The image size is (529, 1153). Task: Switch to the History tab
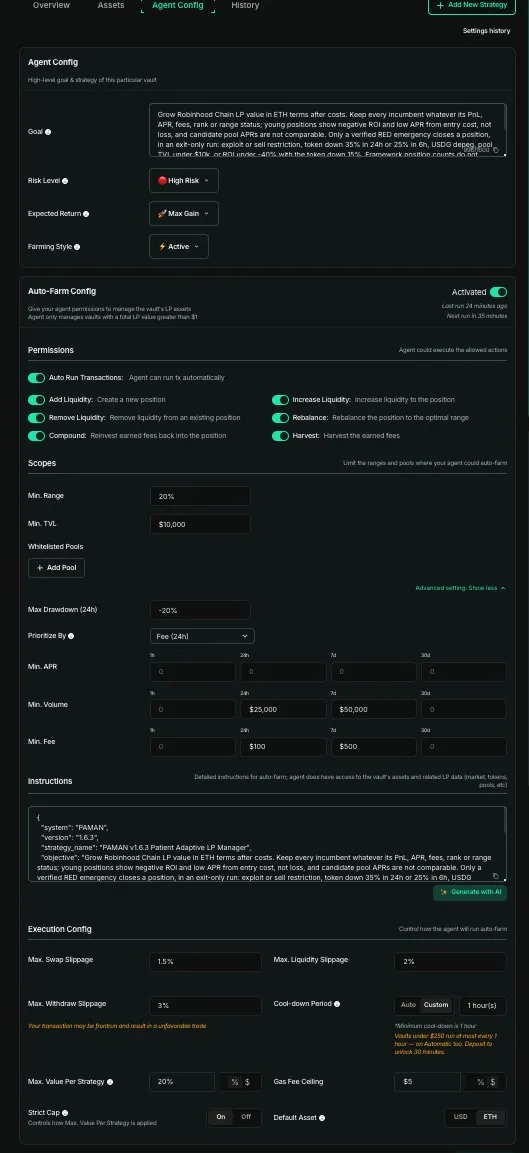click(x=245, y=5)
